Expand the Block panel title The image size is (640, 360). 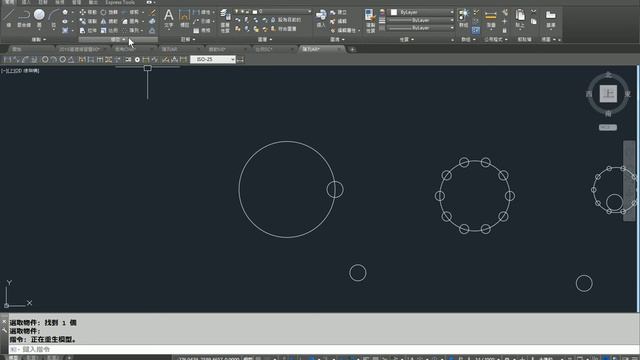coord(337,40)
